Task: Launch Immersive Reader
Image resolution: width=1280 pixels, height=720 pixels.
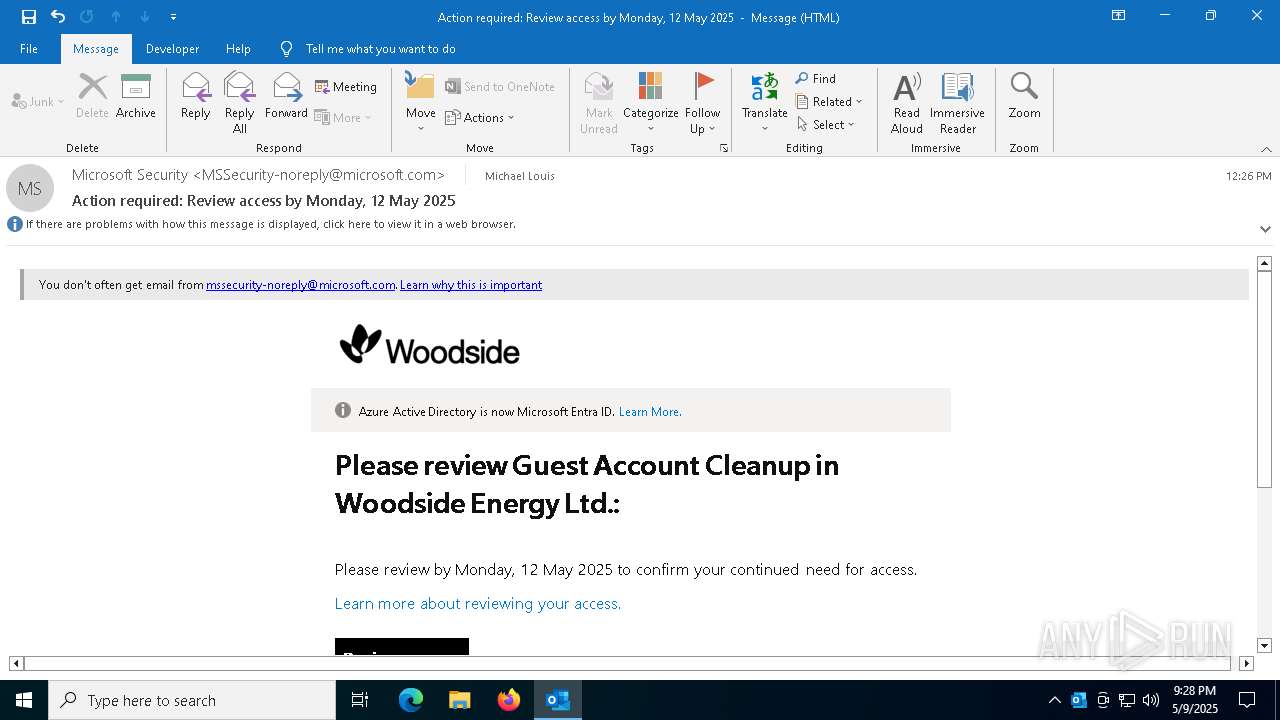Action: (x=958, y=103)
